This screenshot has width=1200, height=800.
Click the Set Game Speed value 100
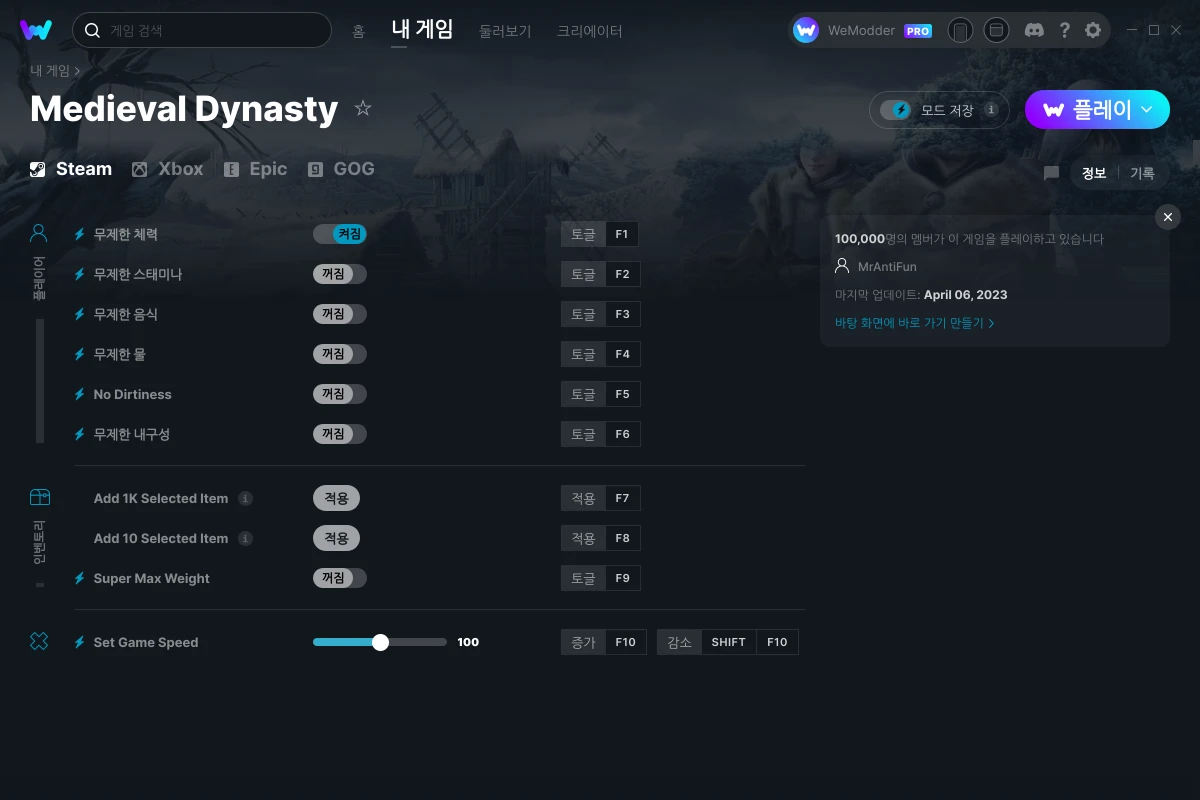(x=468, y=642)
